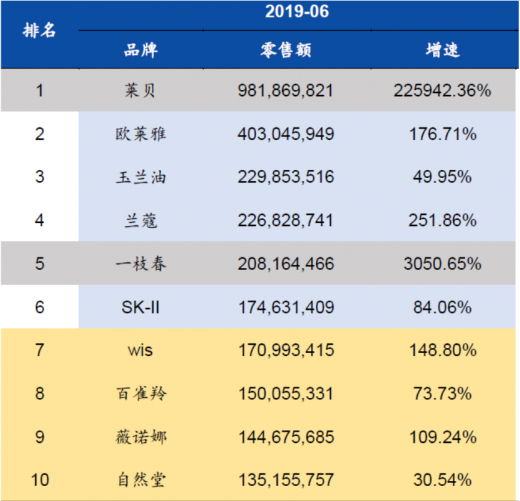
Task: Select the value 403,045,949
Action: (x=286, y=134)
